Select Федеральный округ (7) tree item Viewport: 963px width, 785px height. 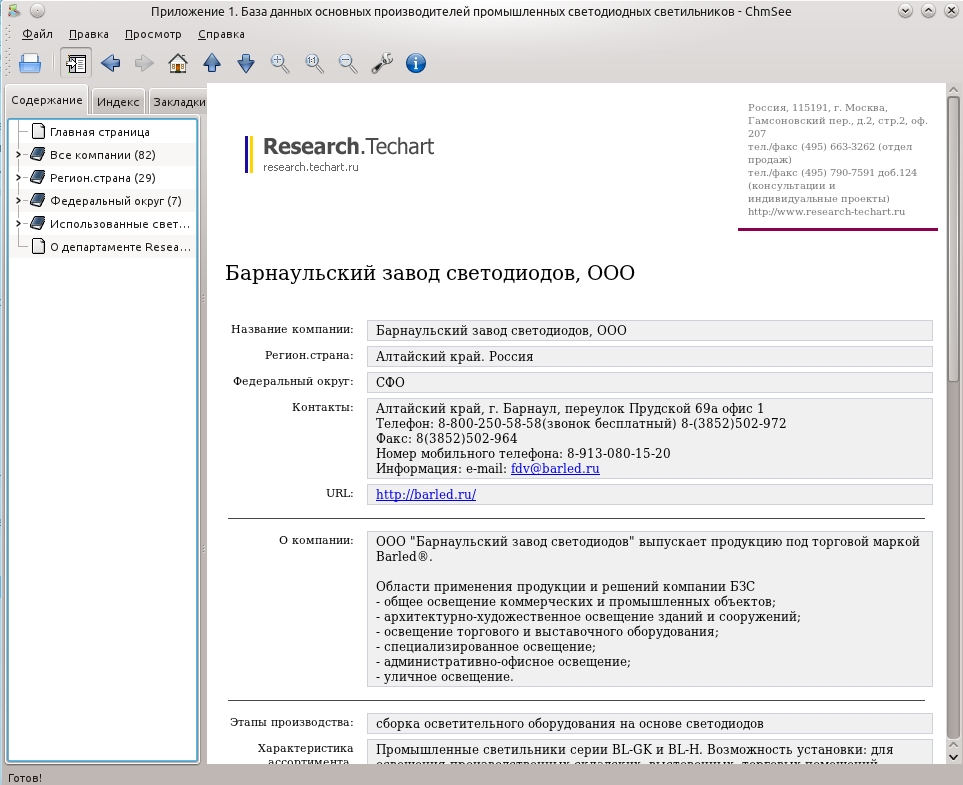115,201
